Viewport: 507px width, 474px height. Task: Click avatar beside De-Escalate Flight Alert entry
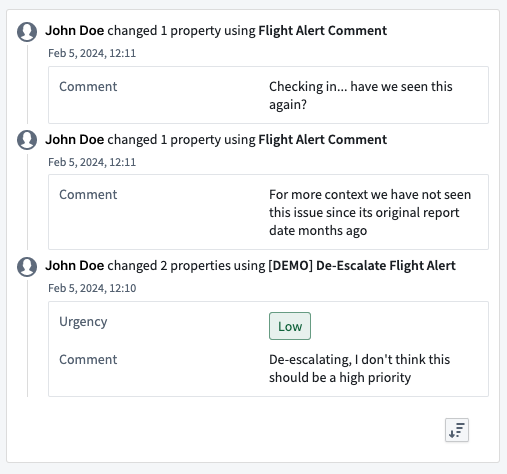click(27, 266)
